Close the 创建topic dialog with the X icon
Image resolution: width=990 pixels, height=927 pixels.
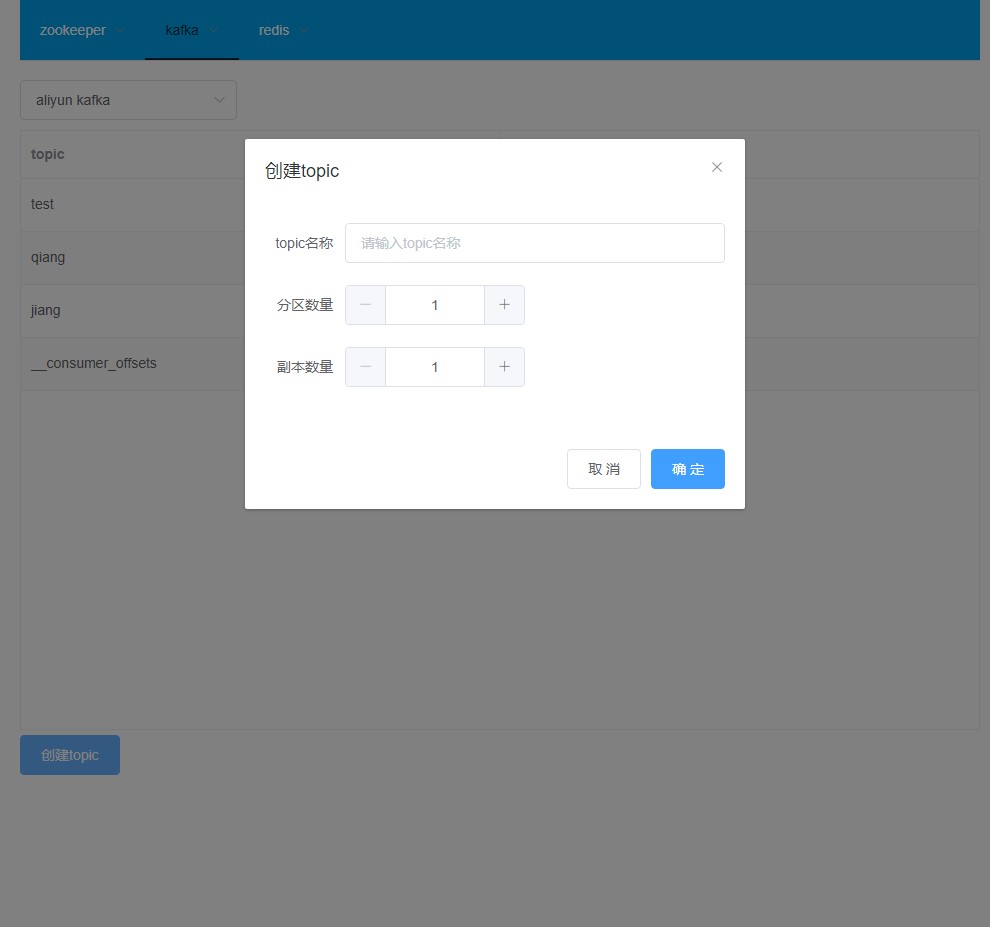[x=717, y=167]
